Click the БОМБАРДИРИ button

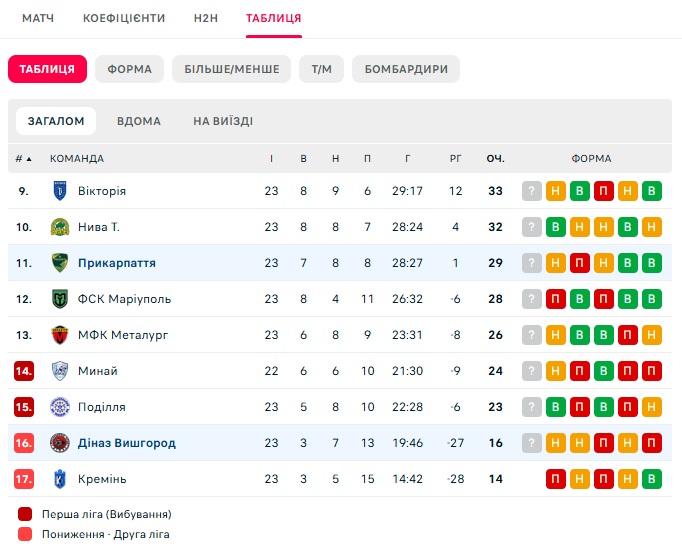pos(406,69)
